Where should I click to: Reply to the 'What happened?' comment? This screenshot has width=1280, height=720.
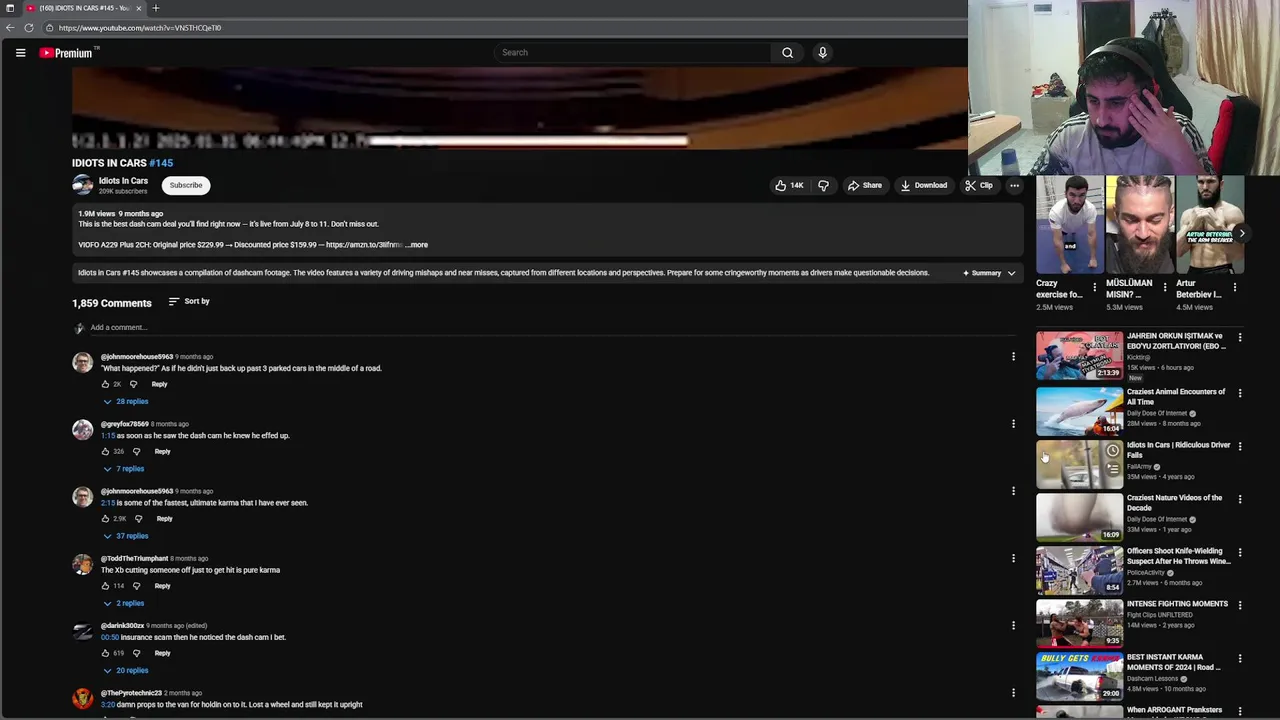tap(159, 384)
